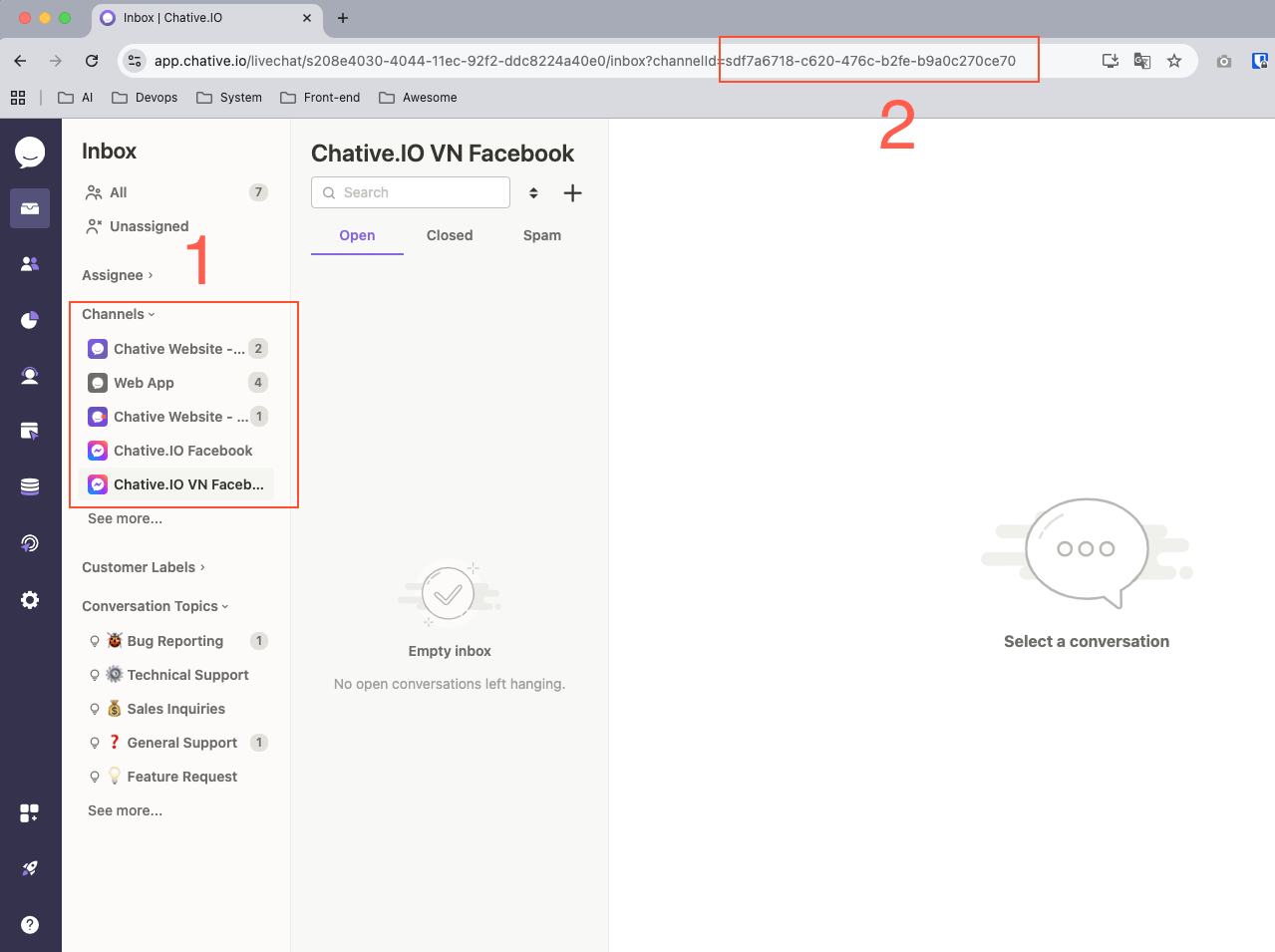Select the Web App channel
The width and height of the screenshot is (1275, 952).
144,383
